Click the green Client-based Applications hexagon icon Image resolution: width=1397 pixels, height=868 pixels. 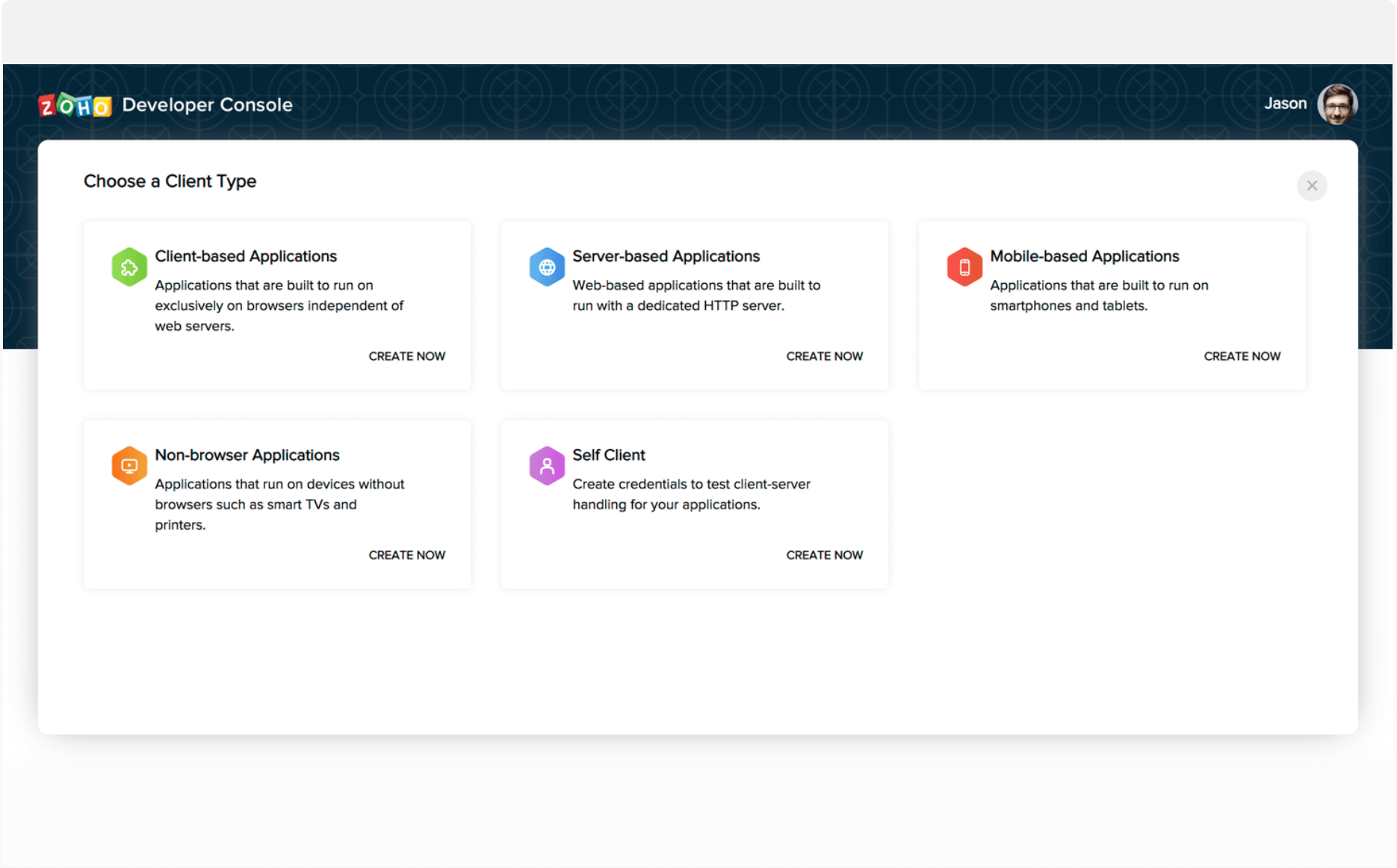[x=129, y=267]
